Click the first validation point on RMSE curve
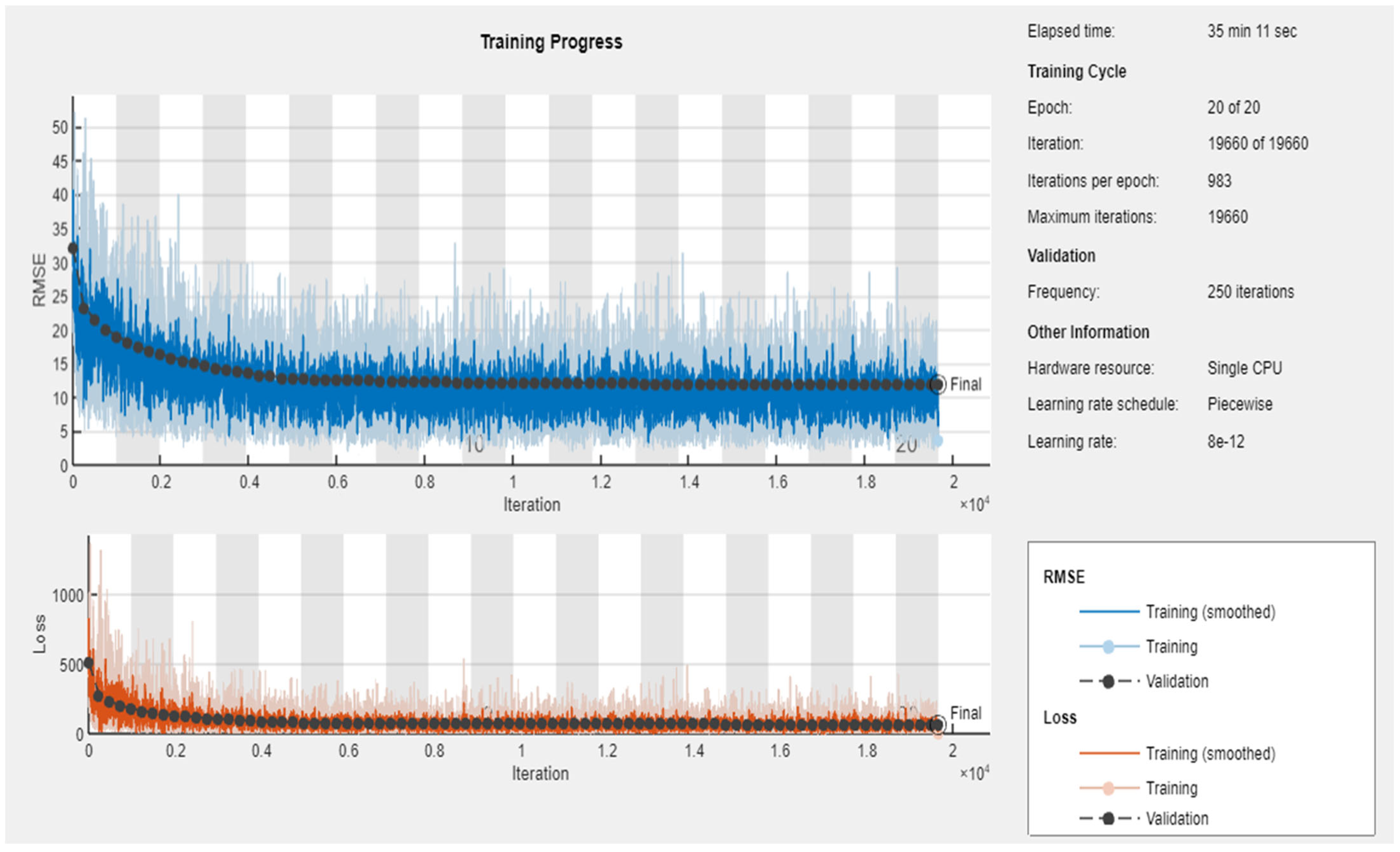 pyautogui.click(x=73, y=248)
